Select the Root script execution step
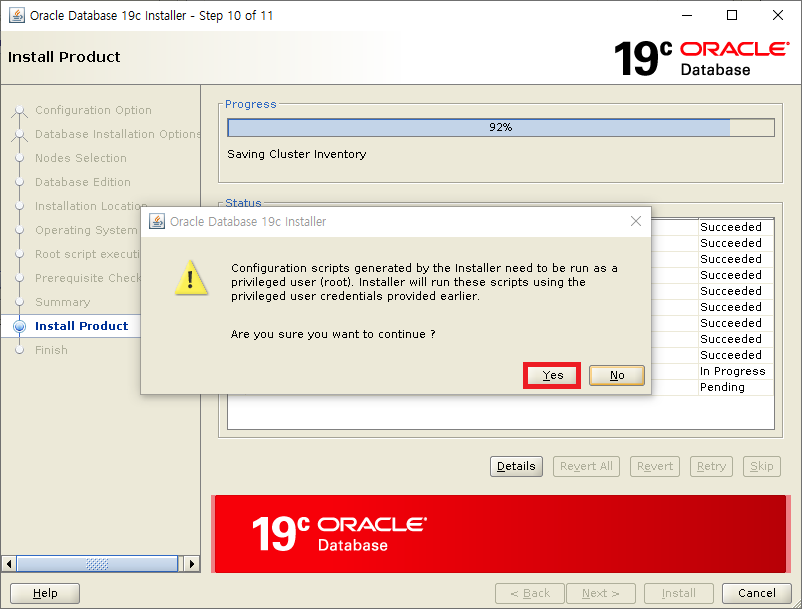The height and width of the screenshot is (609, 802). 87,254
